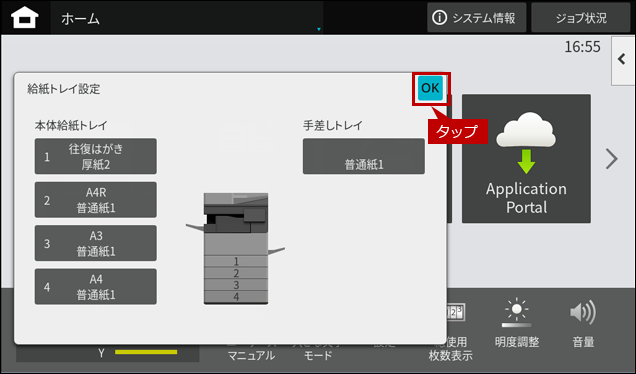The height and width of the screenshot is (374, 636).
Task: Click the yellow Y toner level bar
Action: (x=146, y=352)
